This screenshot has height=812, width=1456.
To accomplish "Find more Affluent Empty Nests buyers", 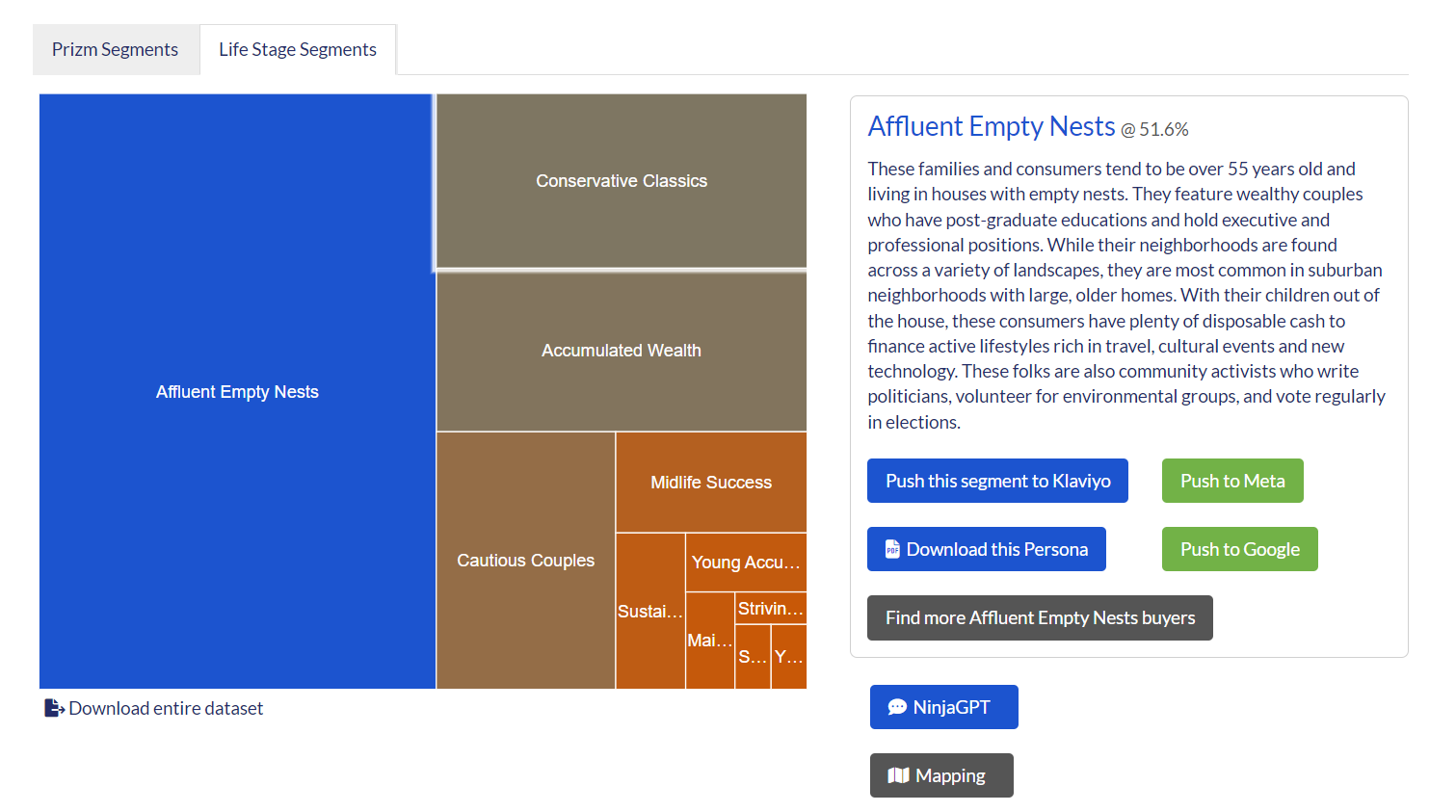I will [1039, 617].
